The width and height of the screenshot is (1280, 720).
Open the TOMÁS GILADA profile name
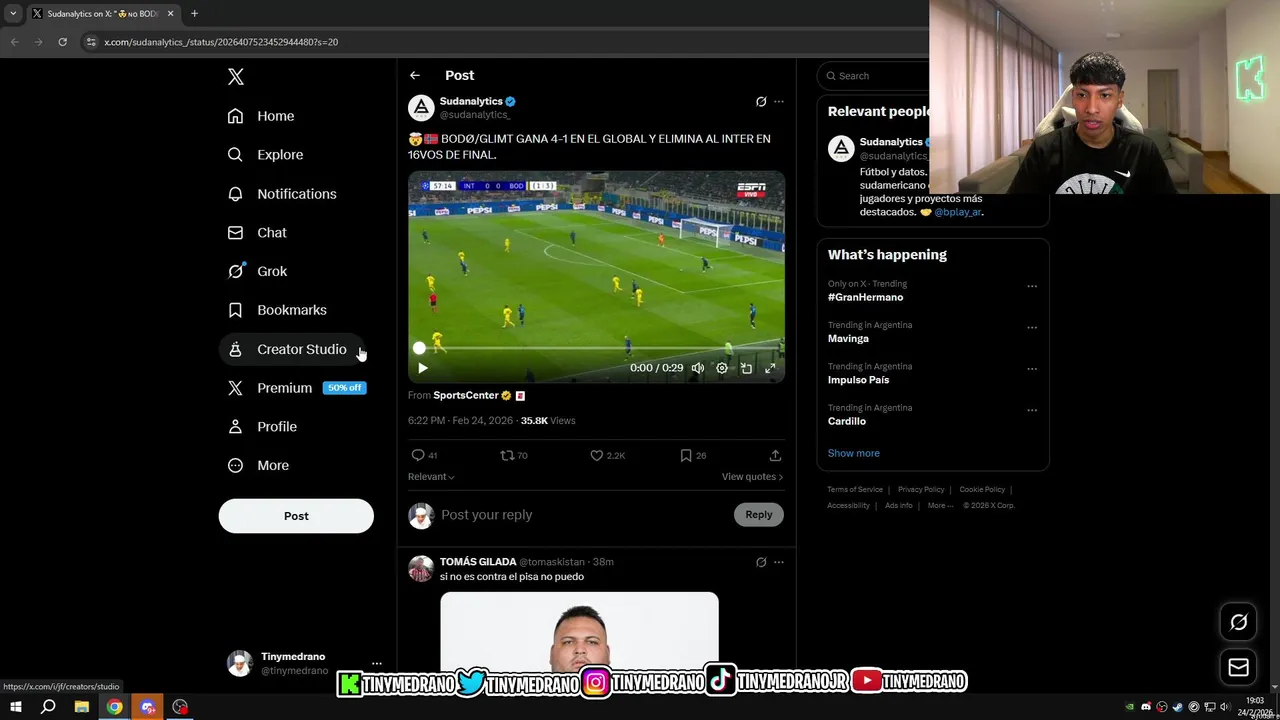click(478, 562)
